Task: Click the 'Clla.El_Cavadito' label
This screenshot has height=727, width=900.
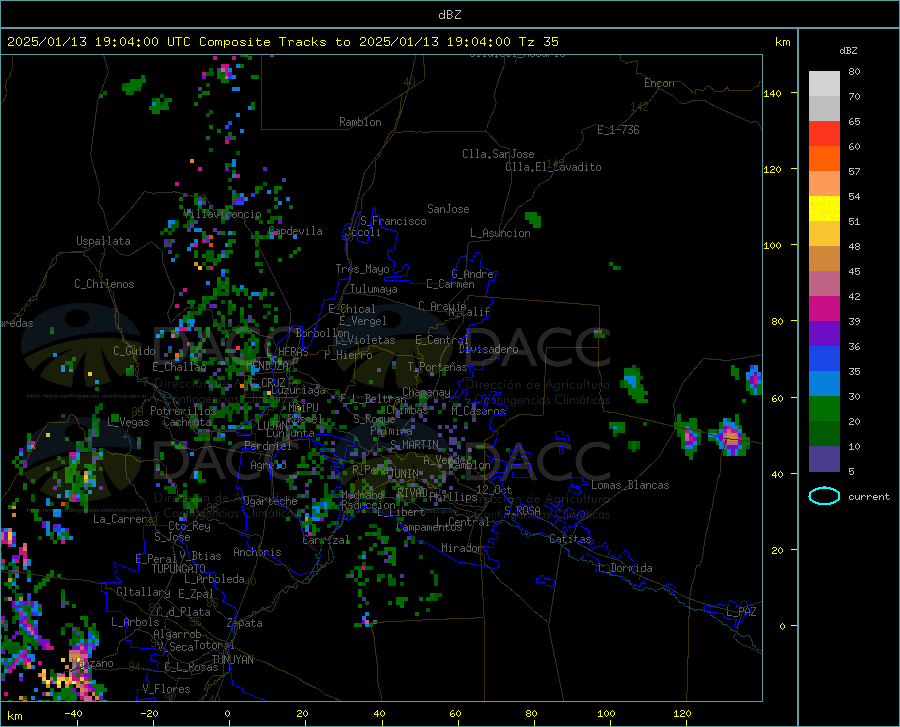Action: [553, 167]
